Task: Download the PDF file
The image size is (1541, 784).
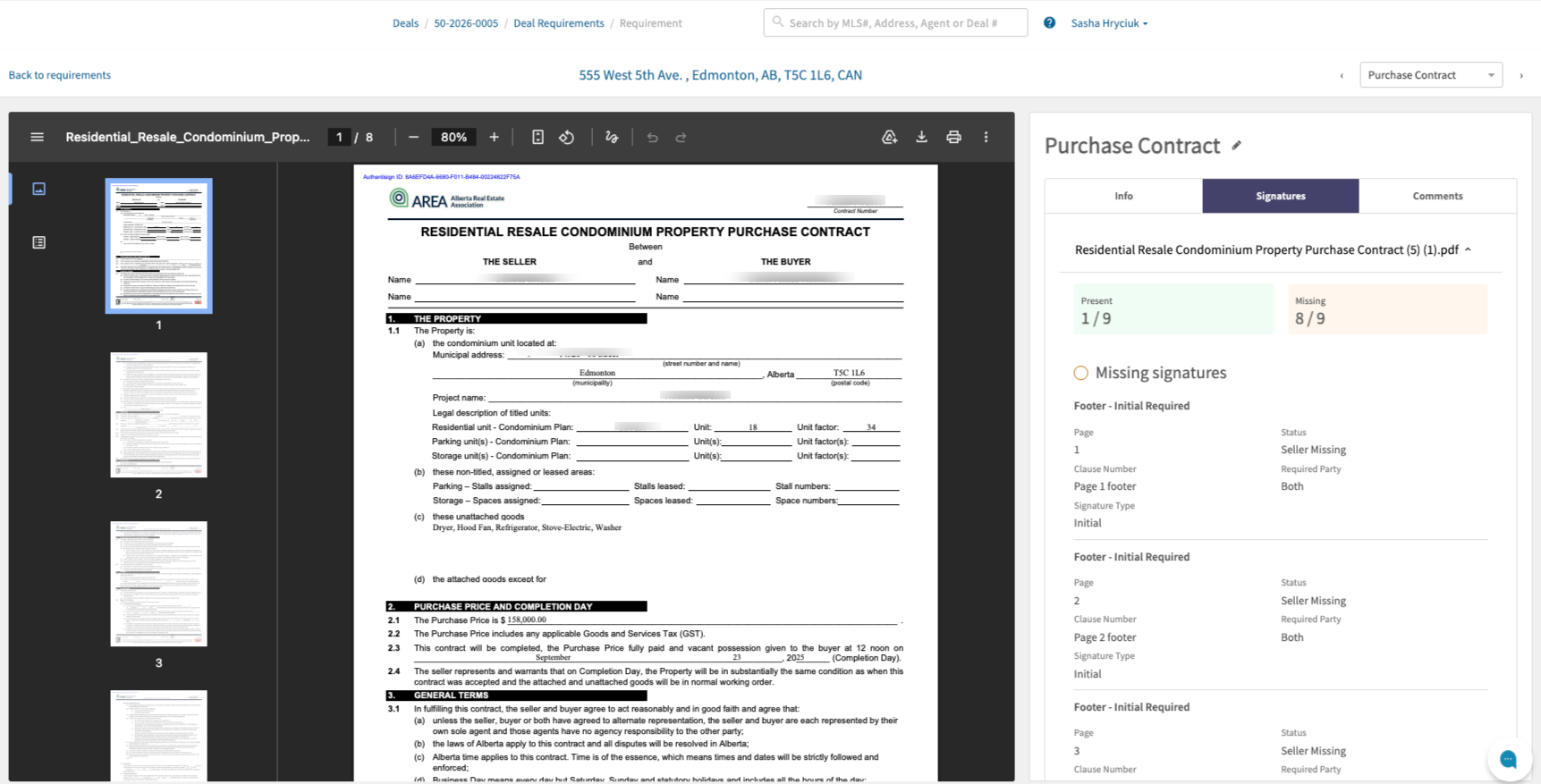Action: [921, 137]
